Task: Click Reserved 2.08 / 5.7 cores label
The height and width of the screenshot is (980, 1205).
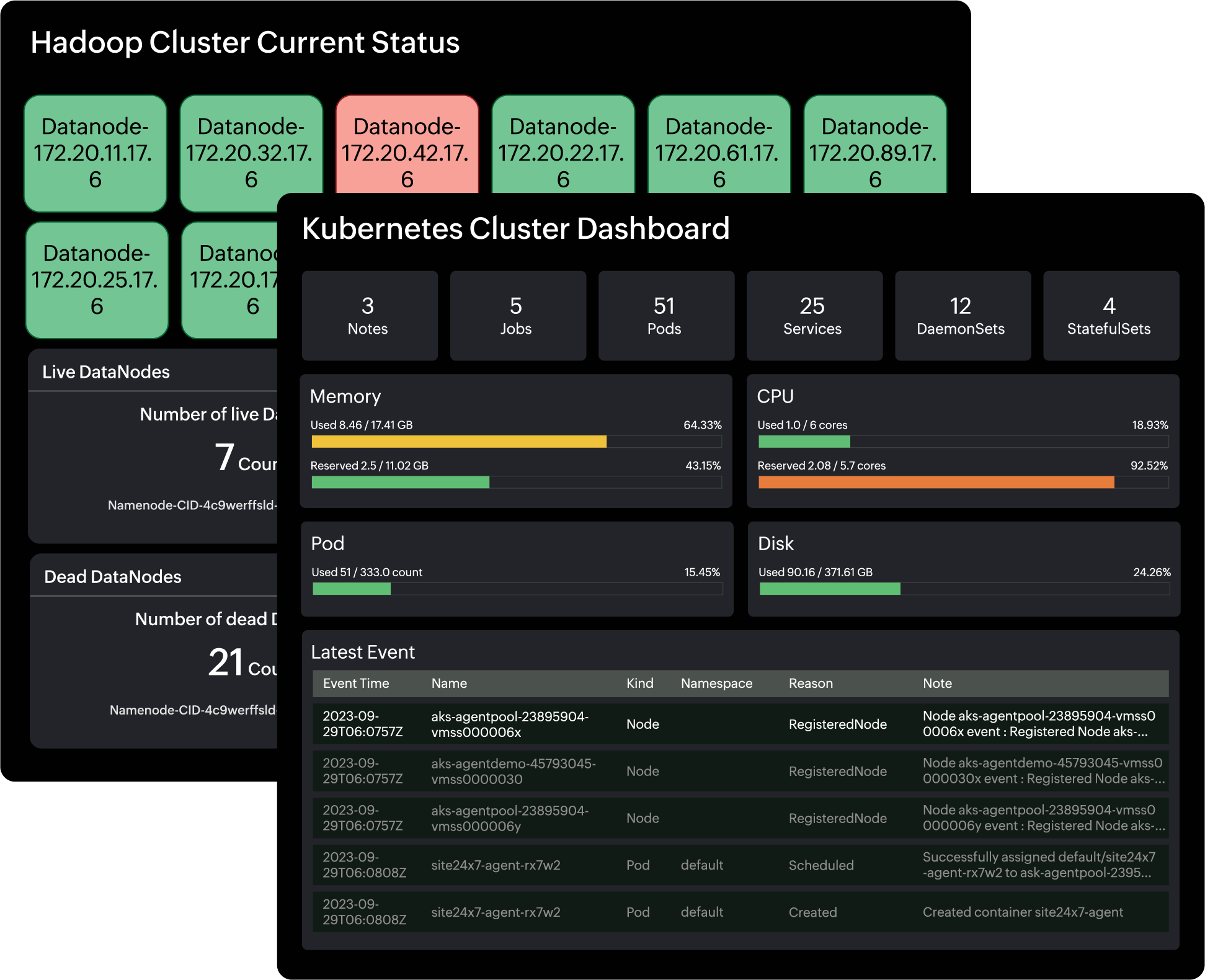Action: pos(822,465)
